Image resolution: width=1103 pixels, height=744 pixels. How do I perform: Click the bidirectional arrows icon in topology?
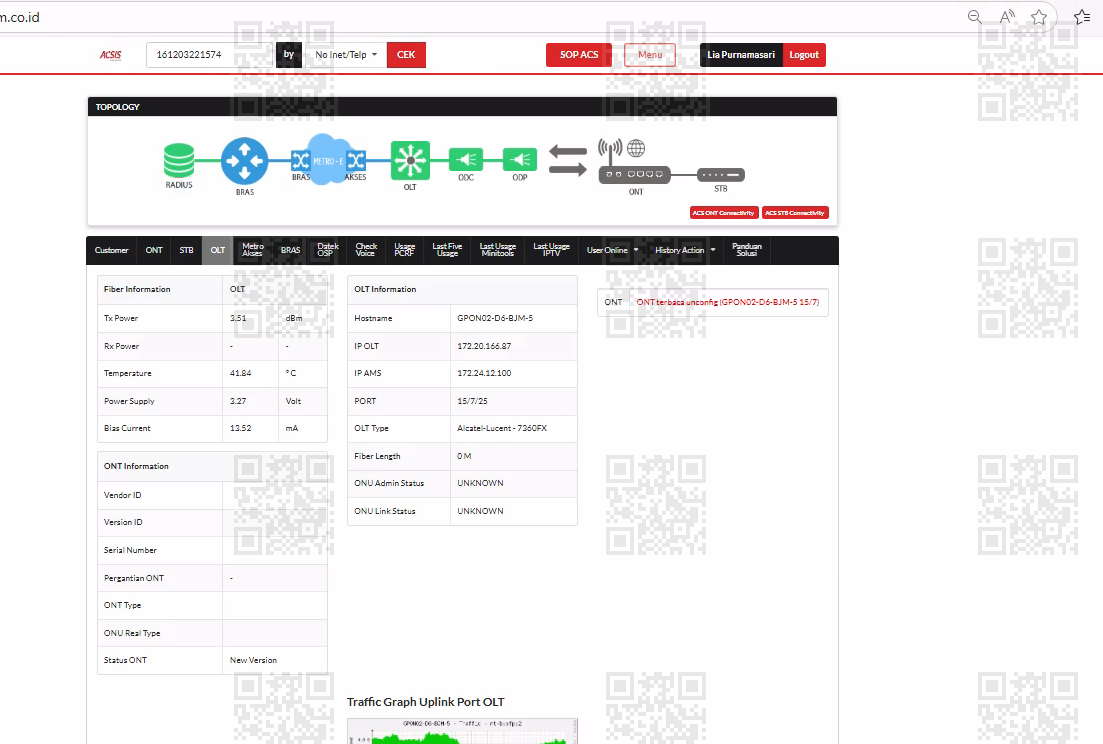click(x=568, y=160)
